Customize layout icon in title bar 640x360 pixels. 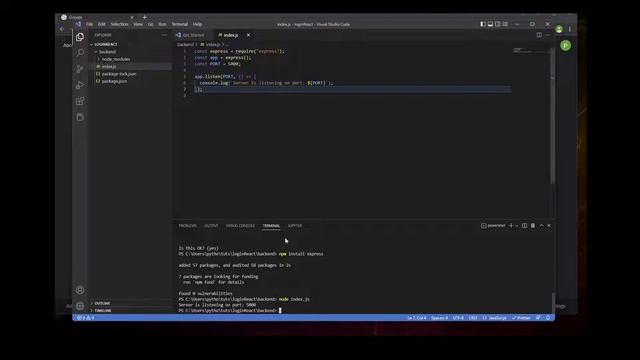(x=505, y=24)
